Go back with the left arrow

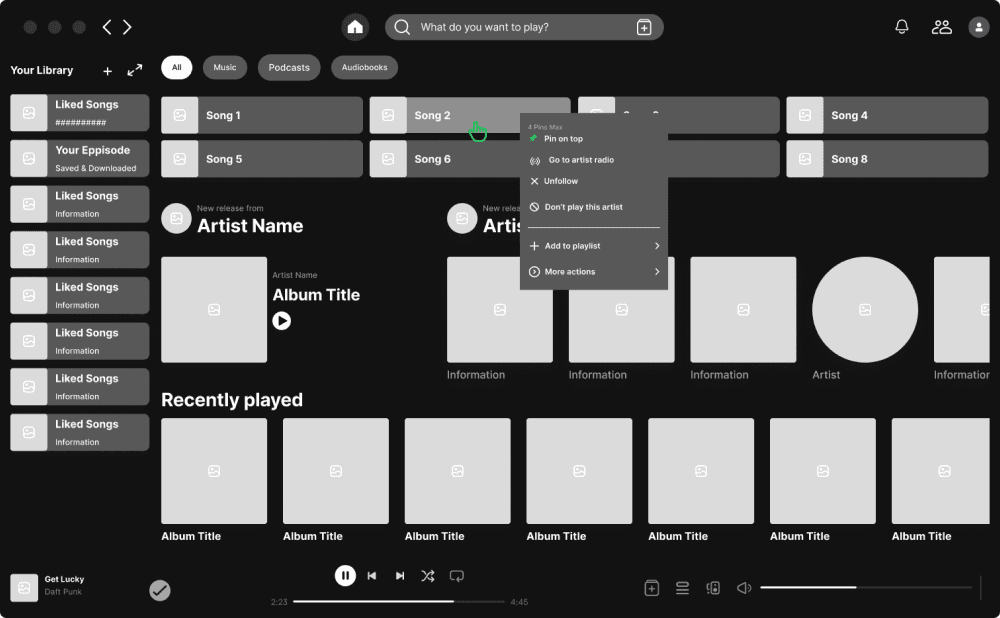107,27
